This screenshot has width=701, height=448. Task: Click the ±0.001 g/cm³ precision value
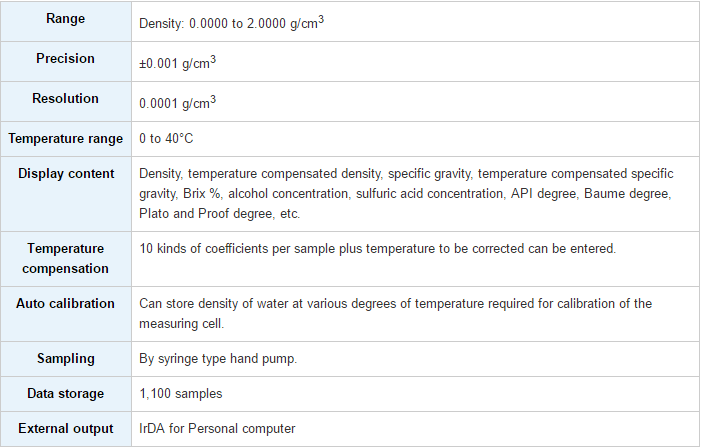[x=177, y=63]
